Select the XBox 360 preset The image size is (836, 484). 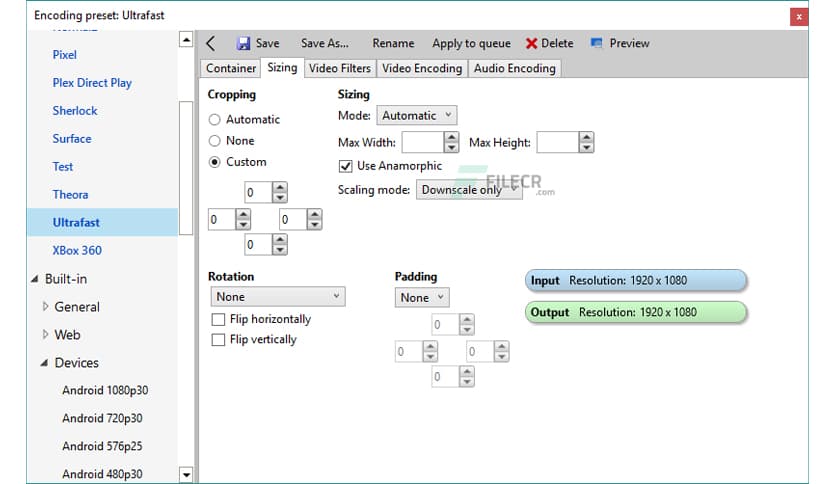point(77,251)
